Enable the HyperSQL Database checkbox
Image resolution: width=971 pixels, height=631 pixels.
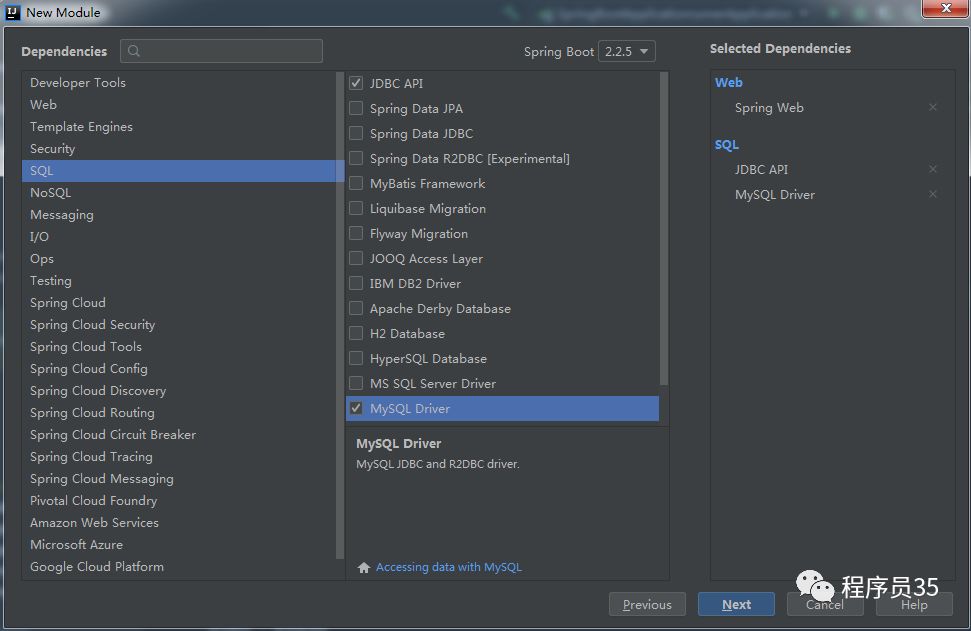click(x=356, y=359)
